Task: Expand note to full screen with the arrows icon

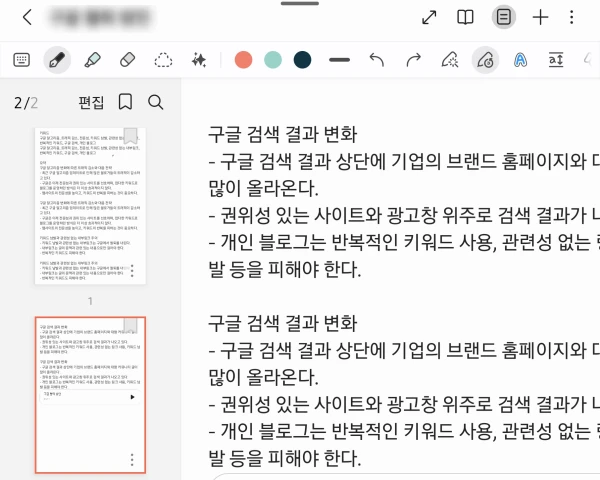Action: tap(429, 17)
